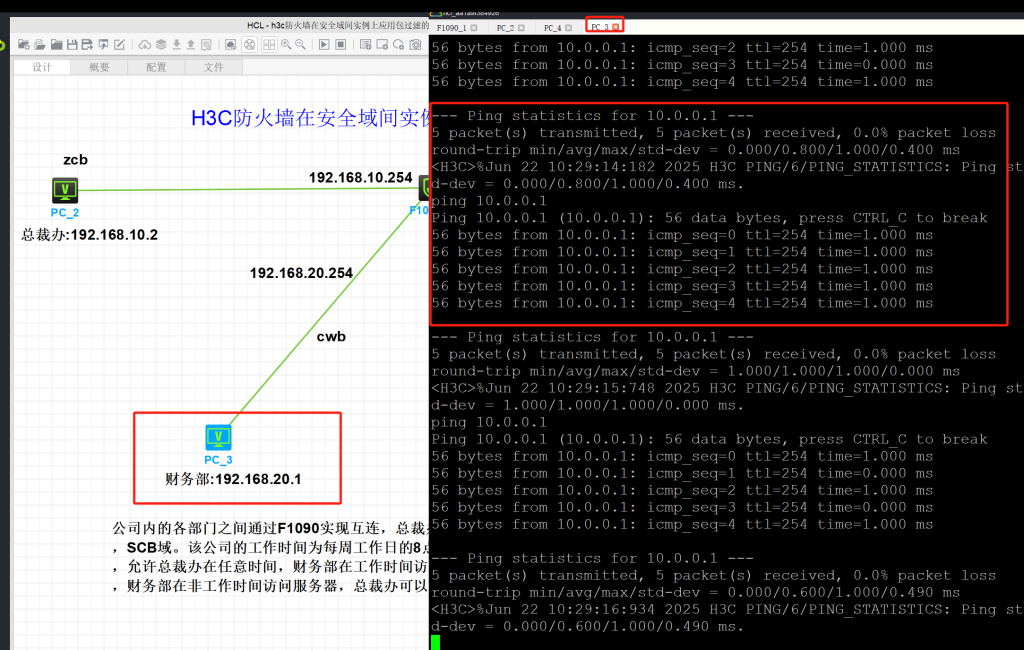Toggle the canvas grid display icon
The width and height of the screenshot is (1024, 650).
pyautogui.click(x=269, y=44)
